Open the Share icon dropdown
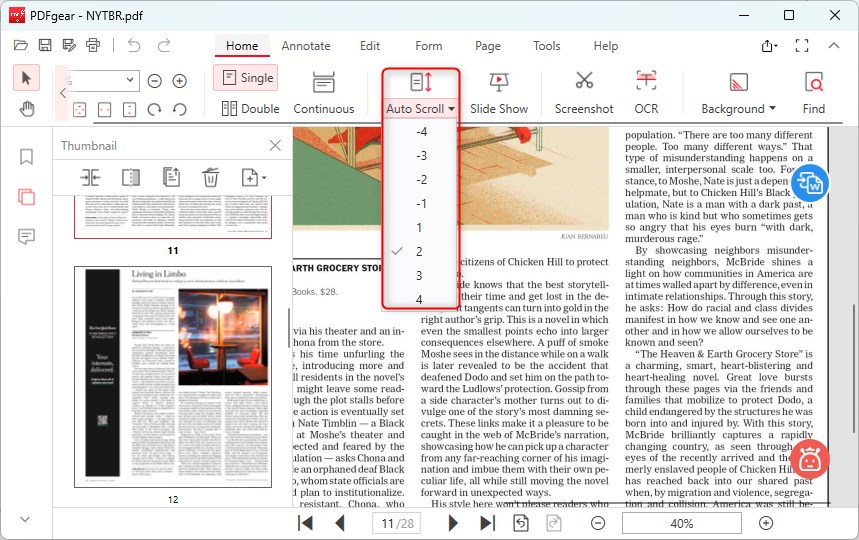 [769, 46]
